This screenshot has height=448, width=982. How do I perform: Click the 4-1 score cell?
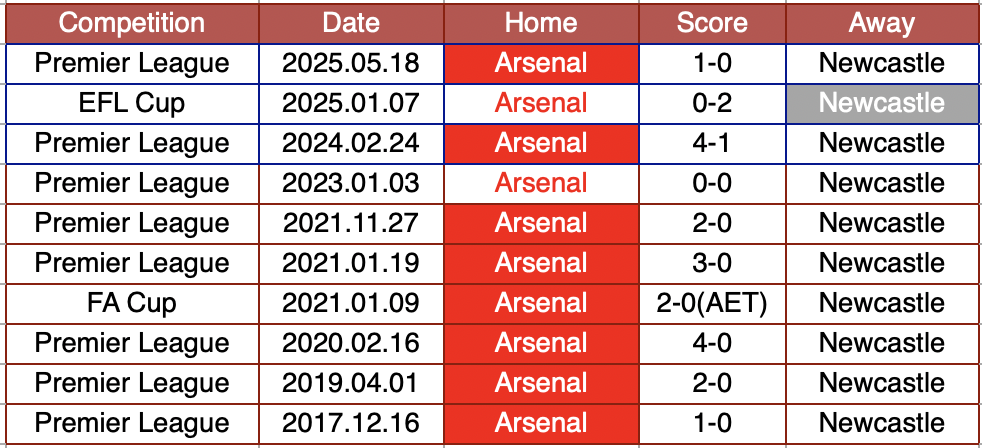(x=712, y=143)
